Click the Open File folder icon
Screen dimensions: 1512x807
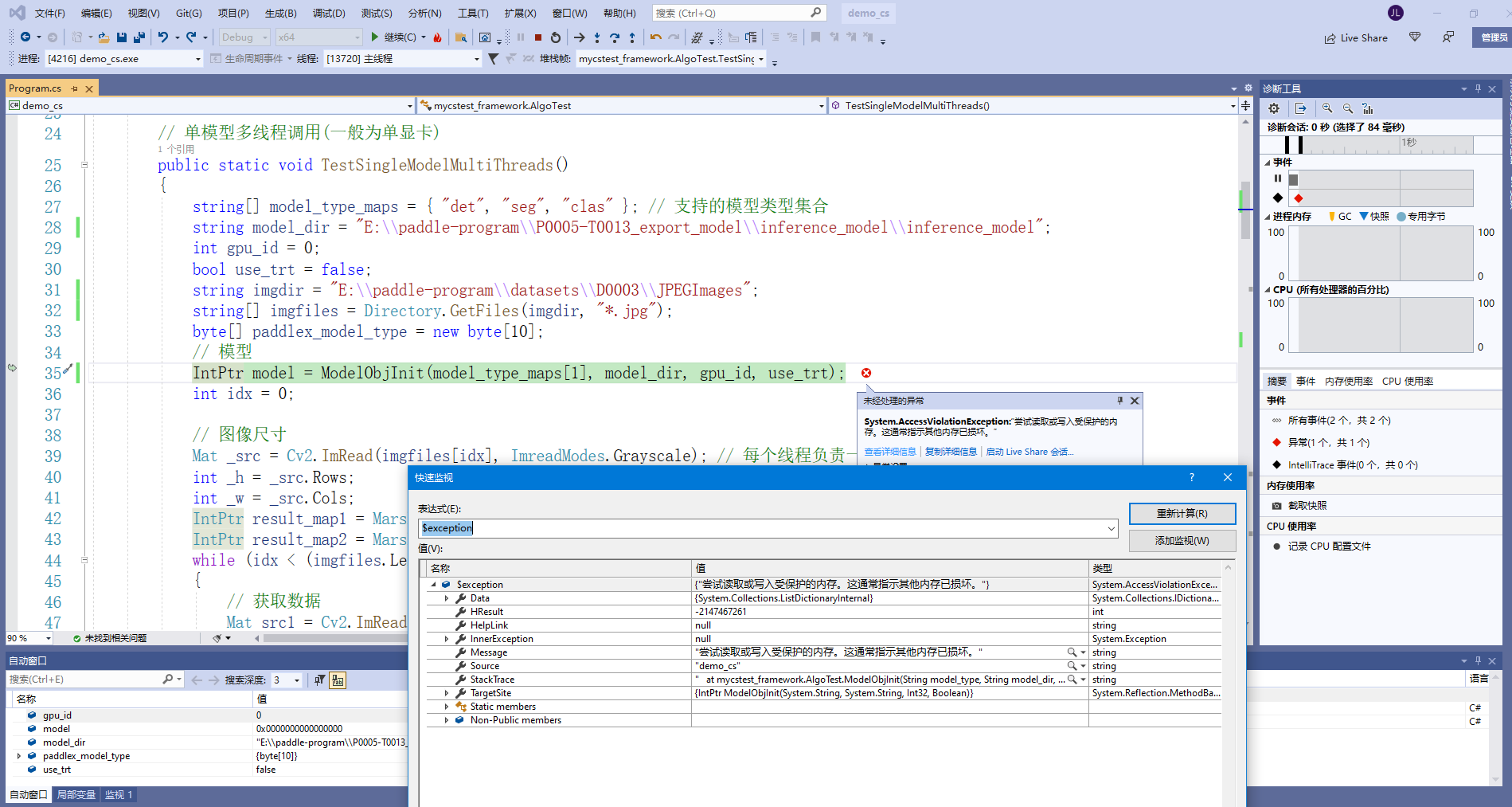pos(104,37)
